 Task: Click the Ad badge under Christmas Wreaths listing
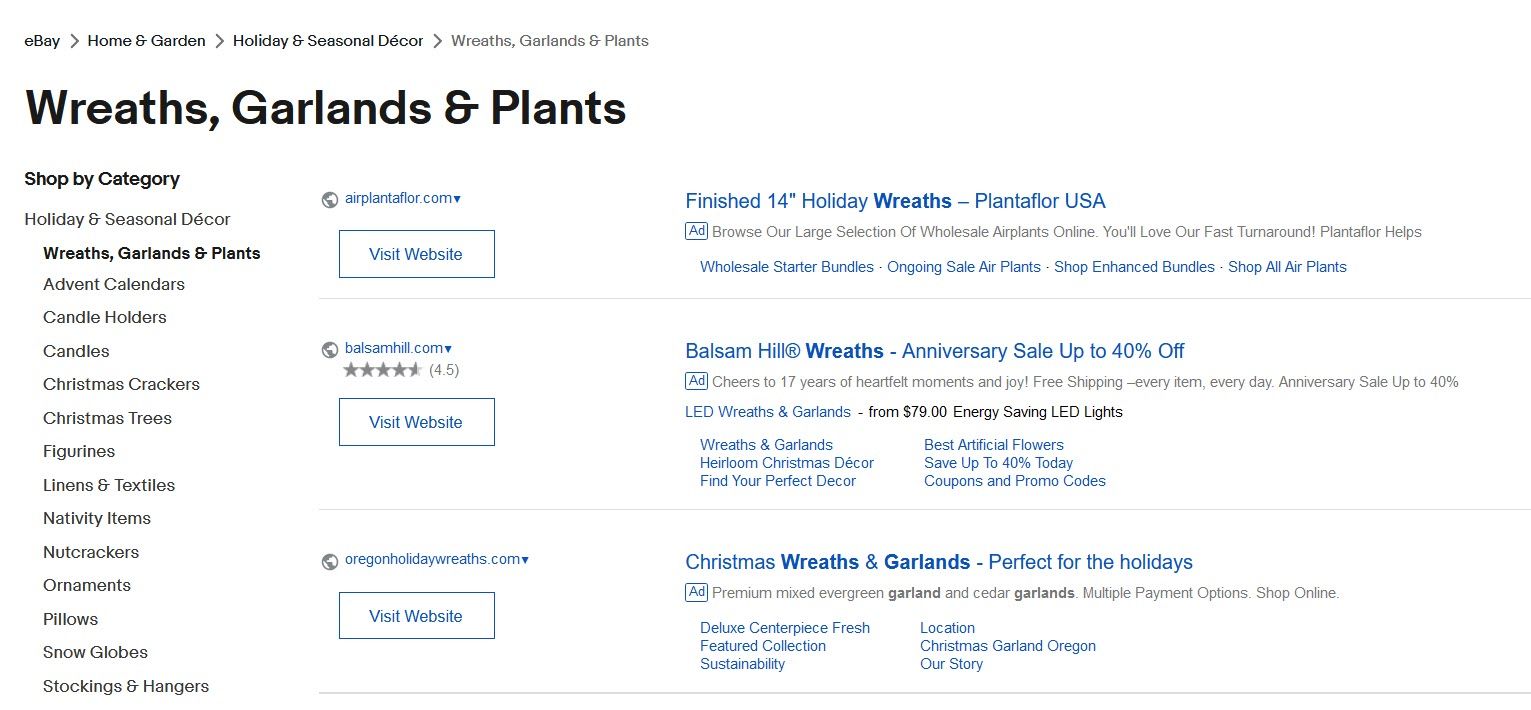[x=697, y=592]
